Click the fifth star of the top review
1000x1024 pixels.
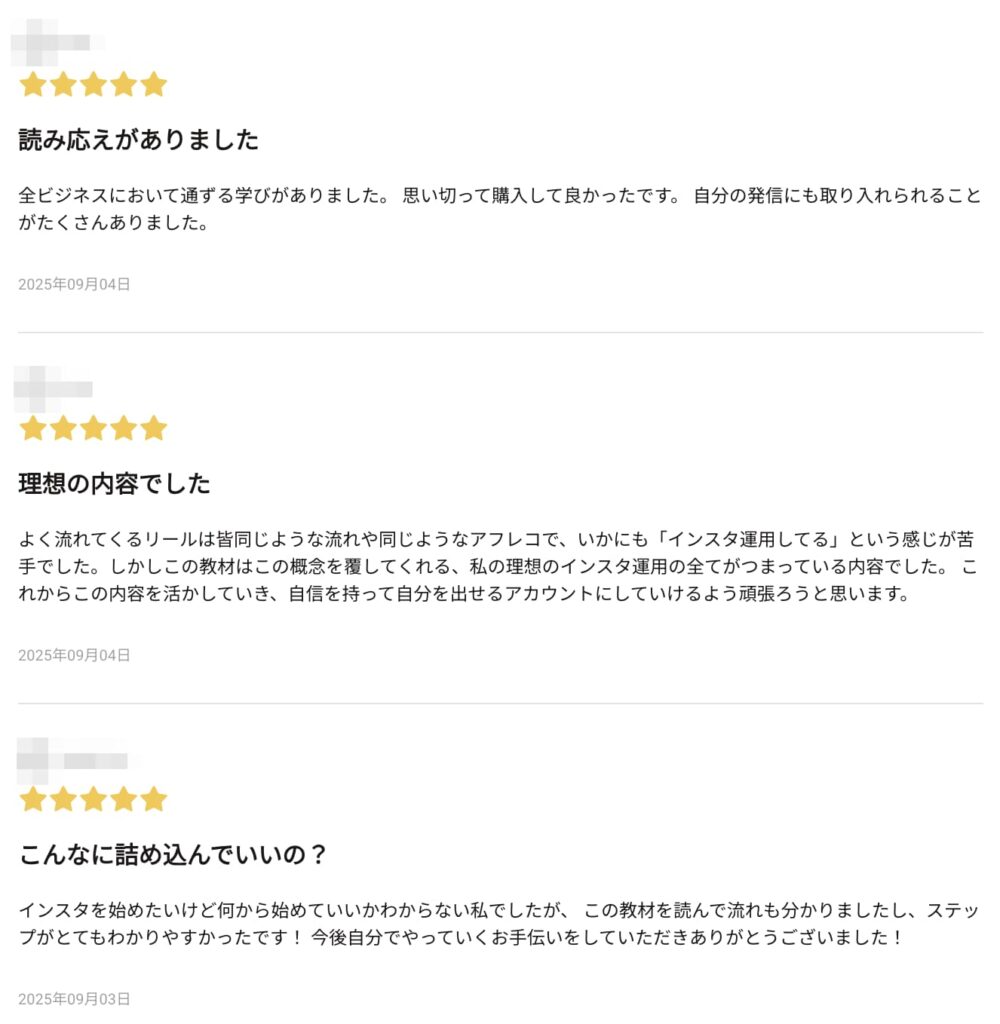coord(153,84)
